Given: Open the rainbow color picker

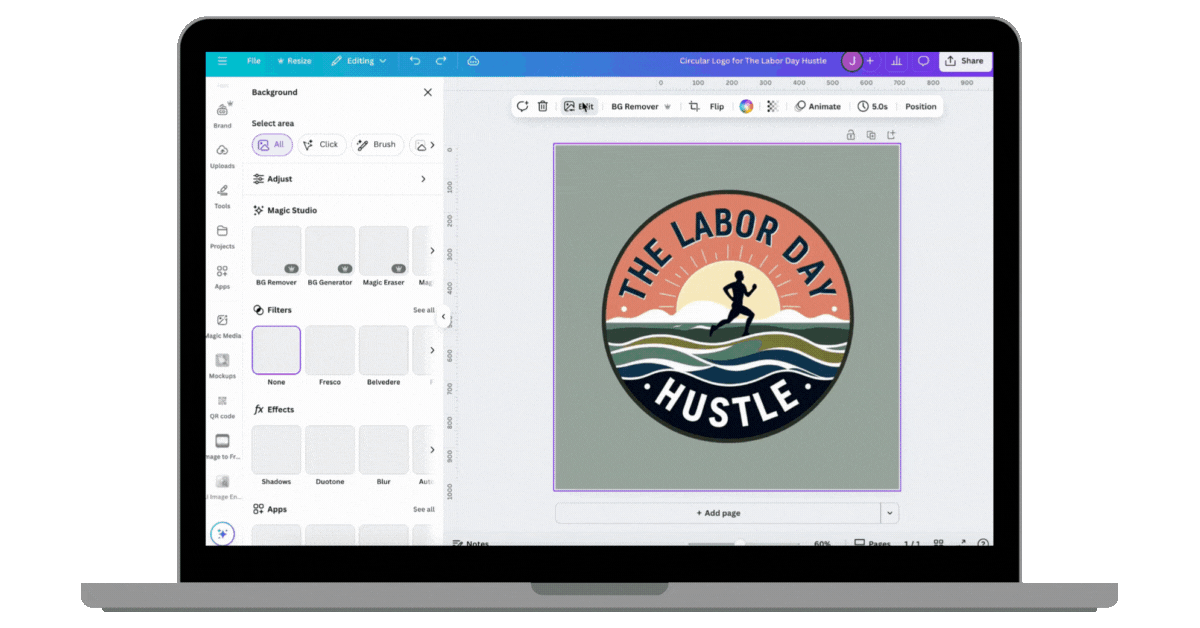Looking at the screenshot, I should point(746,106).
